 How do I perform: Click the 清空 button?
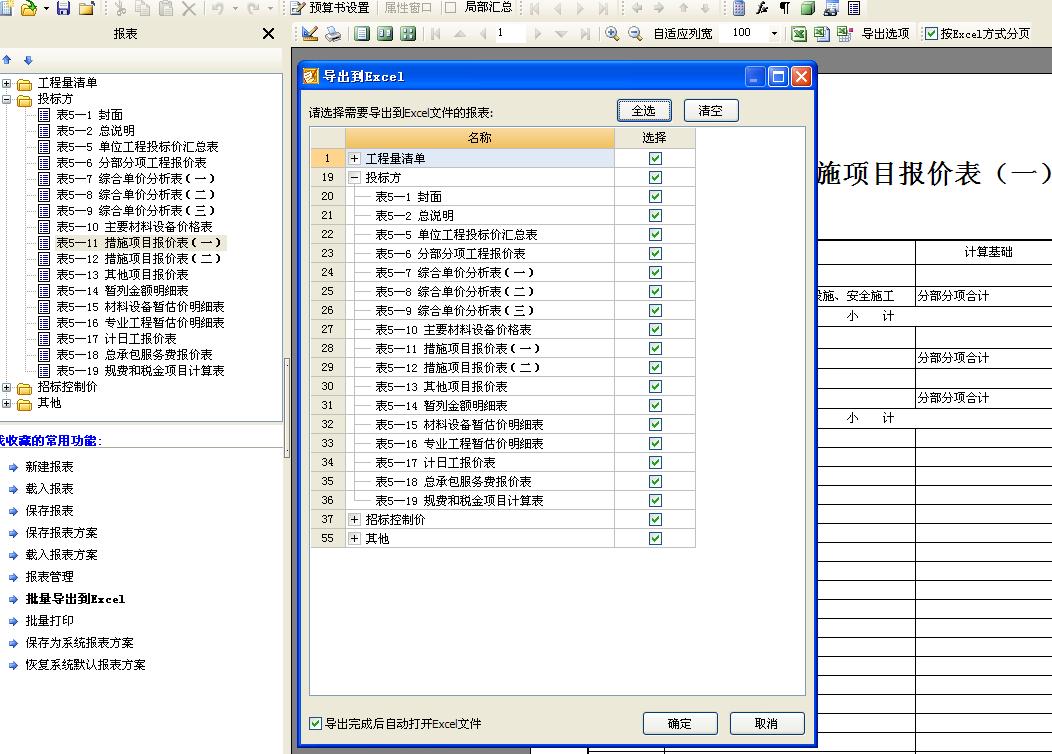711,111
